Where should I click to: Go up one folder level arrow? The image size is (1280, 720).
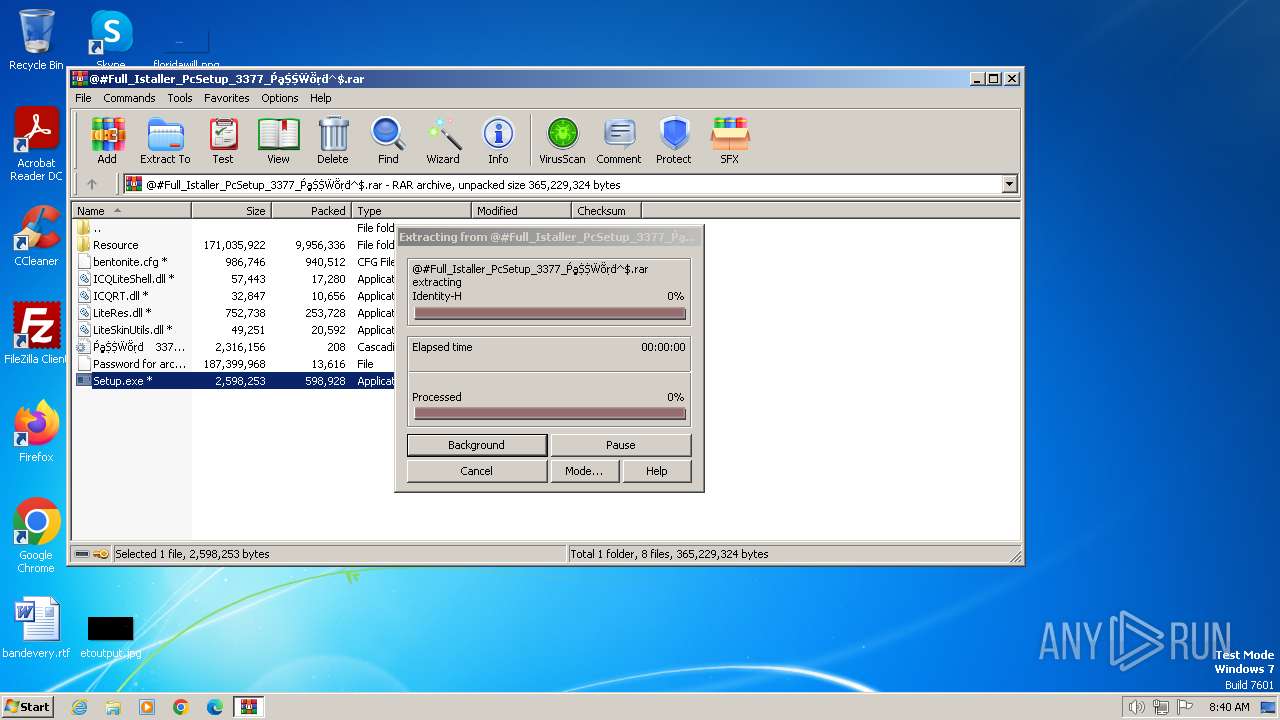[x=92, y=184]
